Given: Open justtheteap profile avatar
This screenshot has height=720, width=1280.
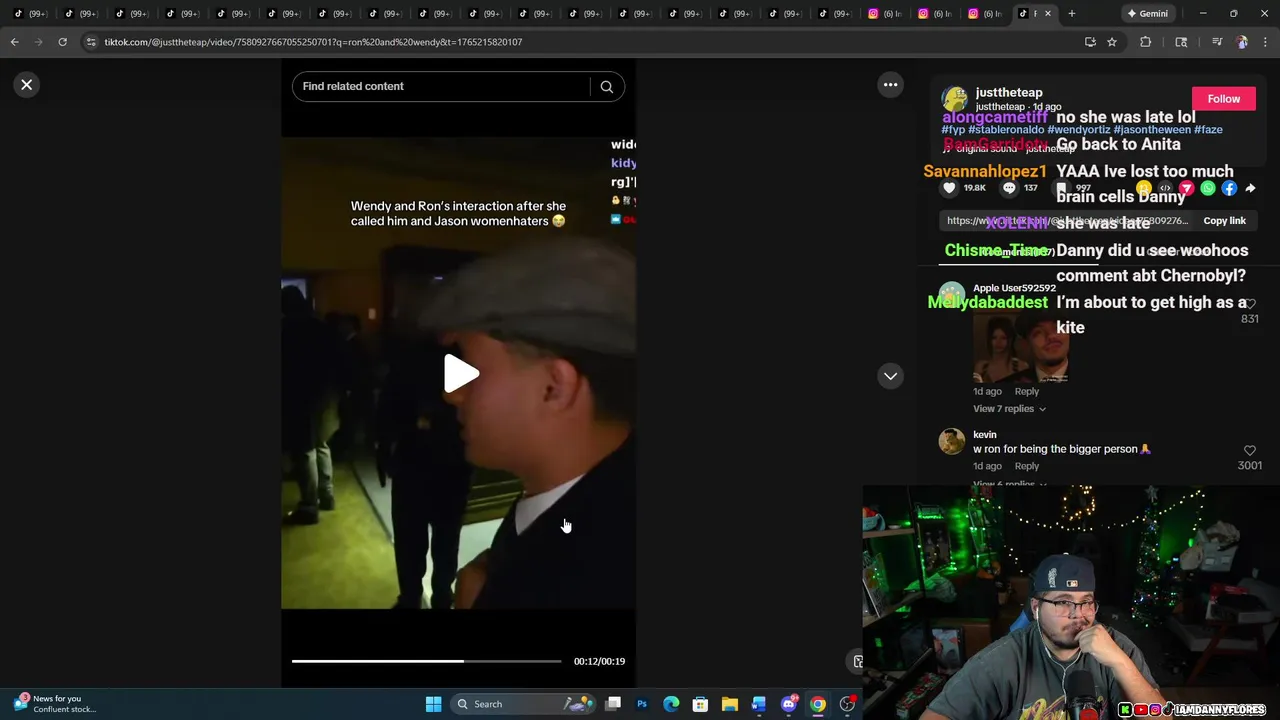Looking at the screenshot, I should pos(955,99).
